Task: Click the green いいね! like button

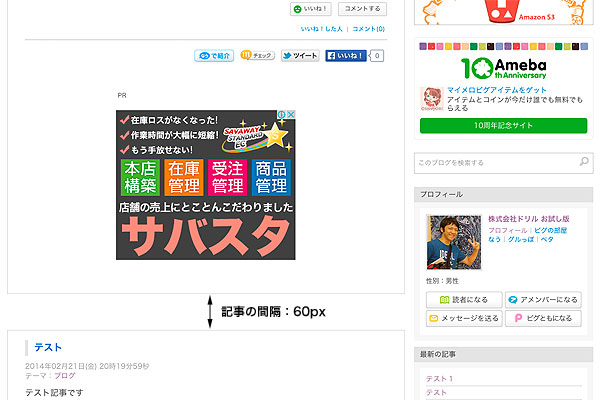Action: [x=311, y=9]
